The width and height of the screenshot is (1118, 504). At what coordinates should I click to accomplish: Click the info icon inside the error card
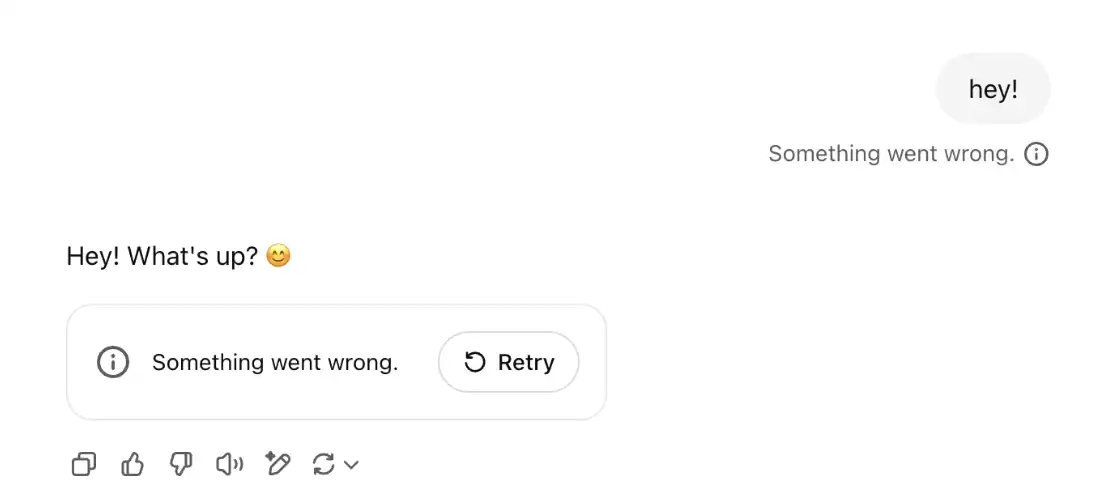113,362
